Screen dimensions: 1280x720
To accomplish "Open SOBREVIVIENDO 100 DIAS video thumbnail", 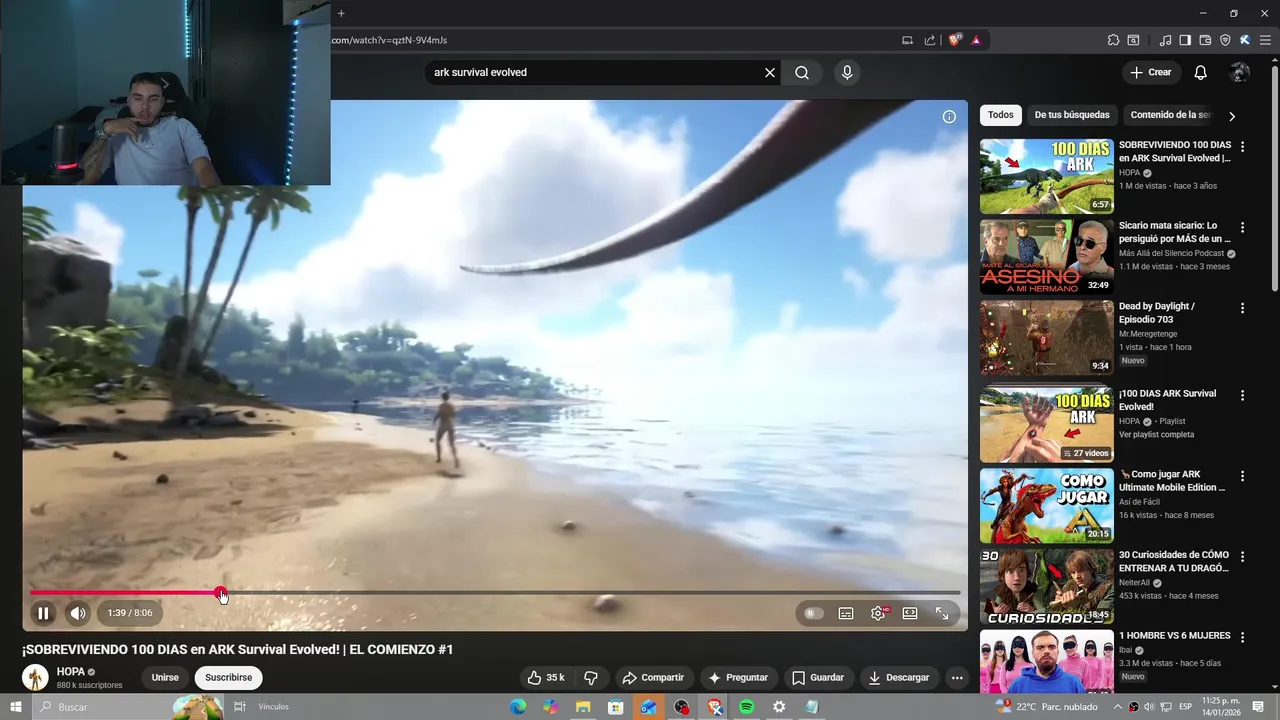I will coord(1046,176).
